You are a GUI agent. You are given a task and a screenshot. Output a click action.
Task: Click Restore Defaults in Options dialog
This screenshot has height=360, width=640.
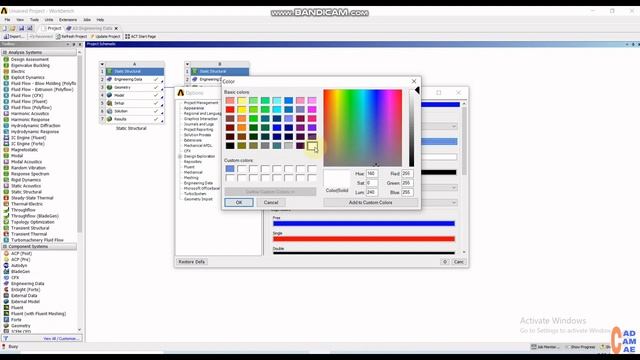[191, 262]
